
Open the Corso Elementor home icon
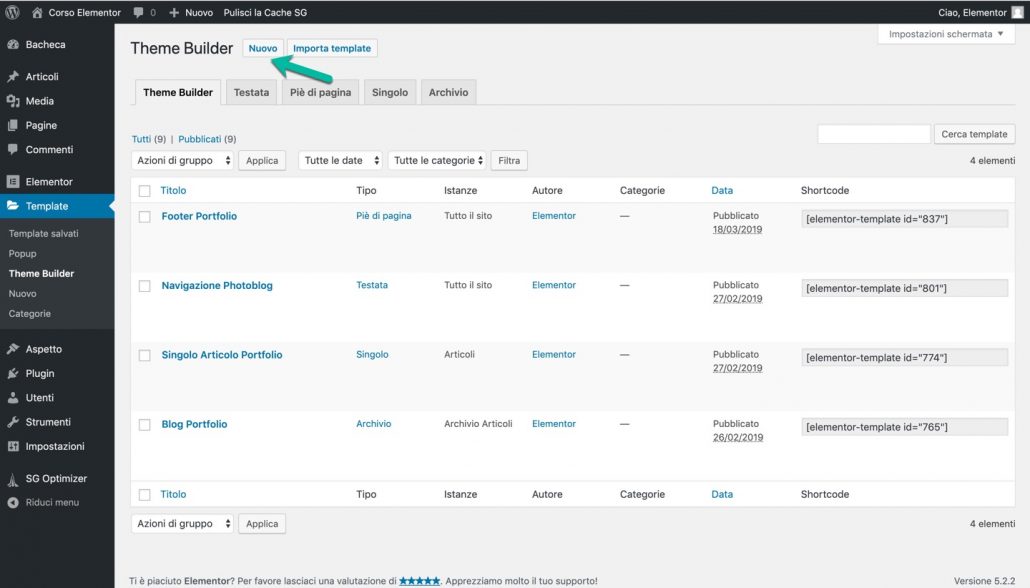[37, 12]
